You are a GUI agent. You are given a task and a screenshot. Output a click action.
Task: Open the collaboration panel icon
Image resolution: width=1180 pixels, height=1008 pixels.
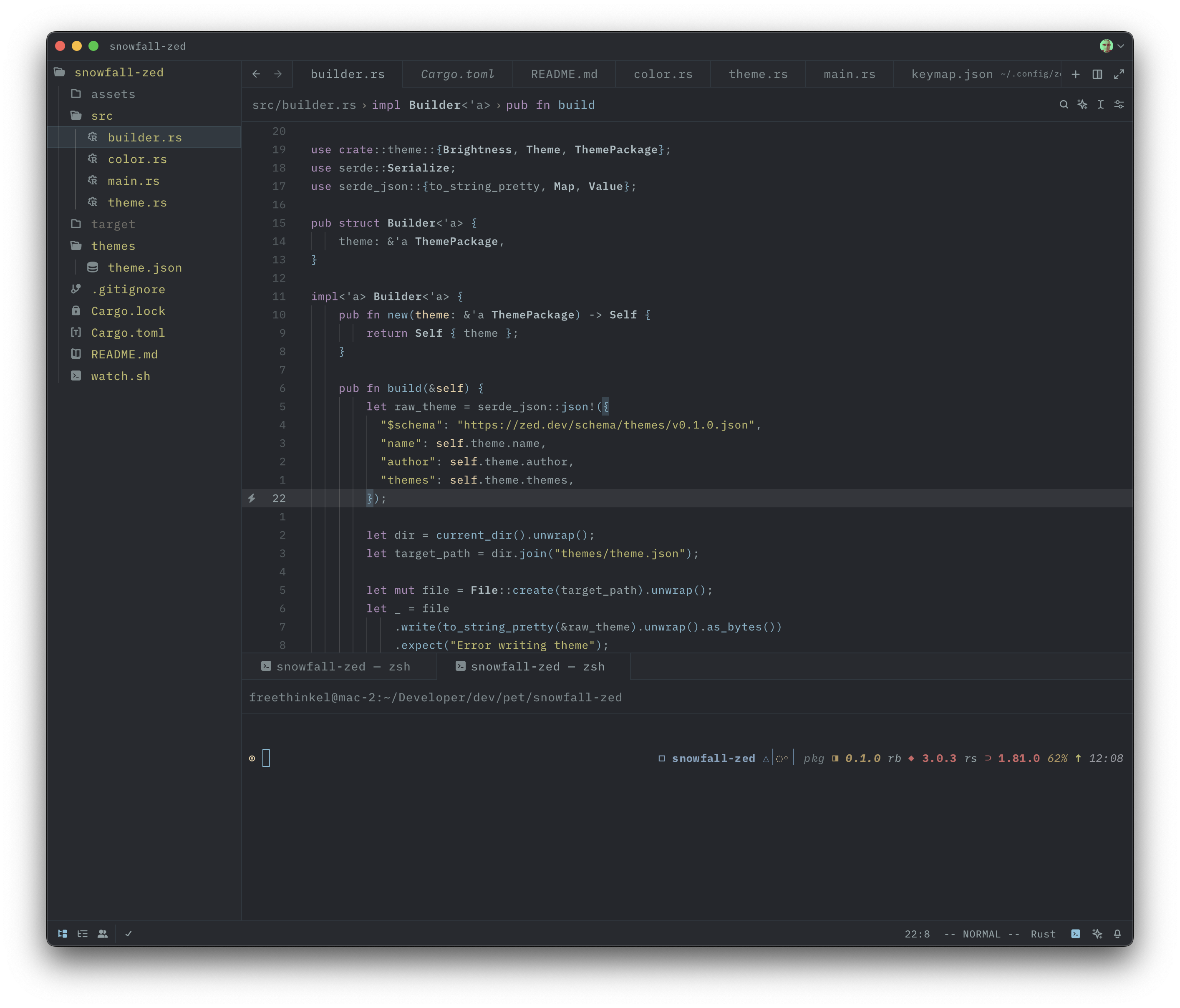[x=103, y=934]
